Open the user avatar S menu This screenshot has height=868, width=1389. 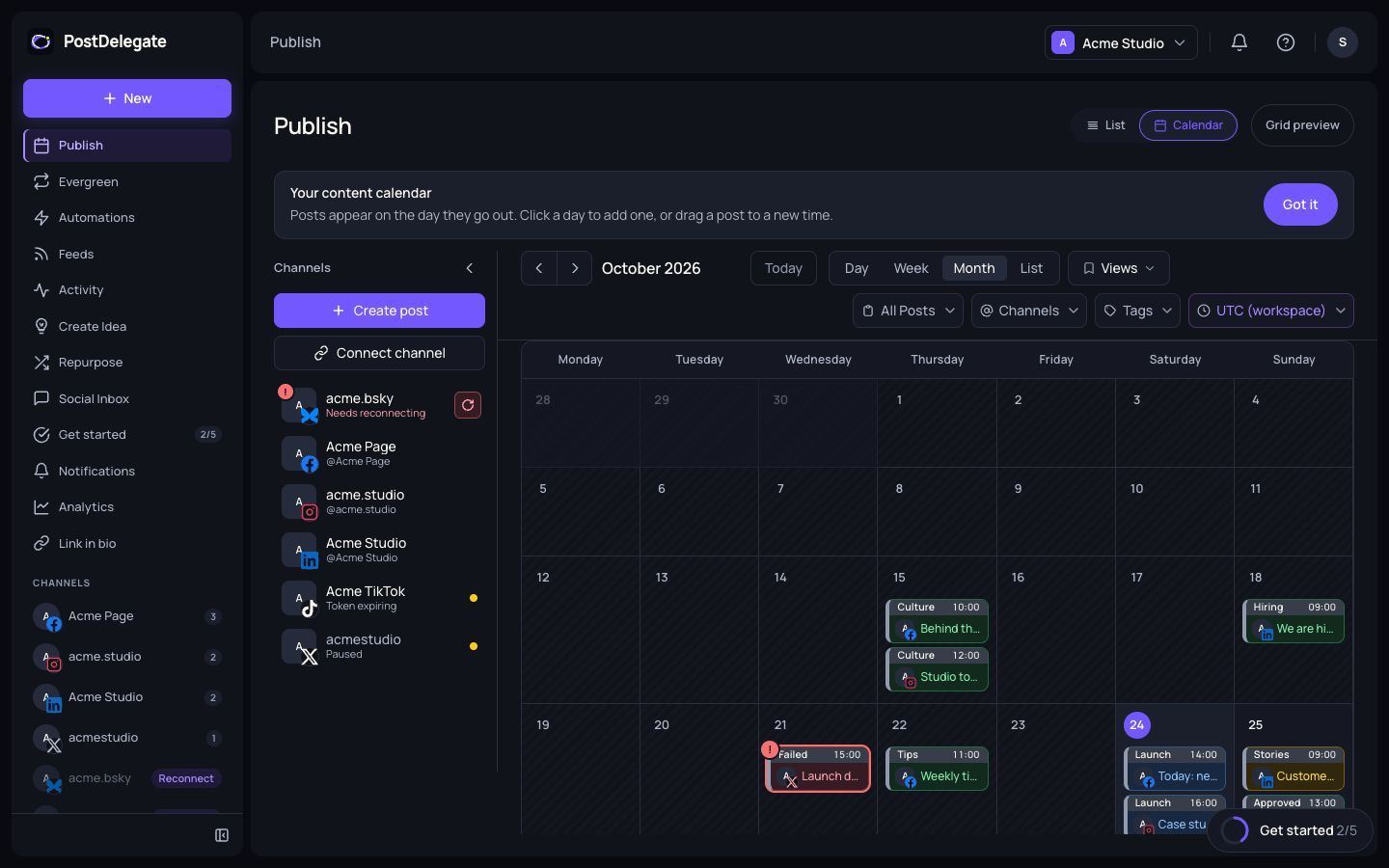coord(1343,42)
